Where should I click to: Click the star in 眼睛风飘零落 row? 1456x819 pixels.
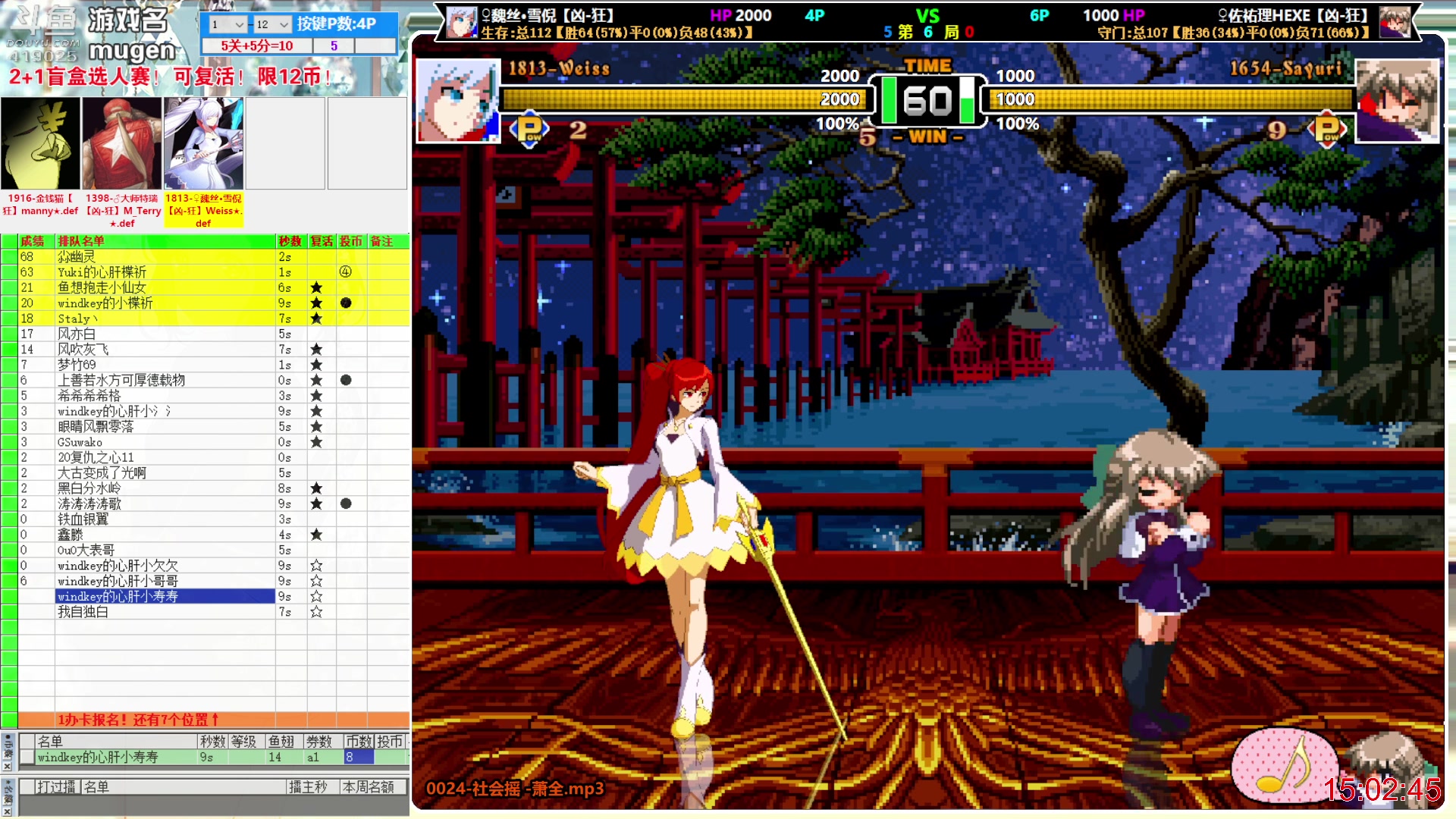coord(316,427)
